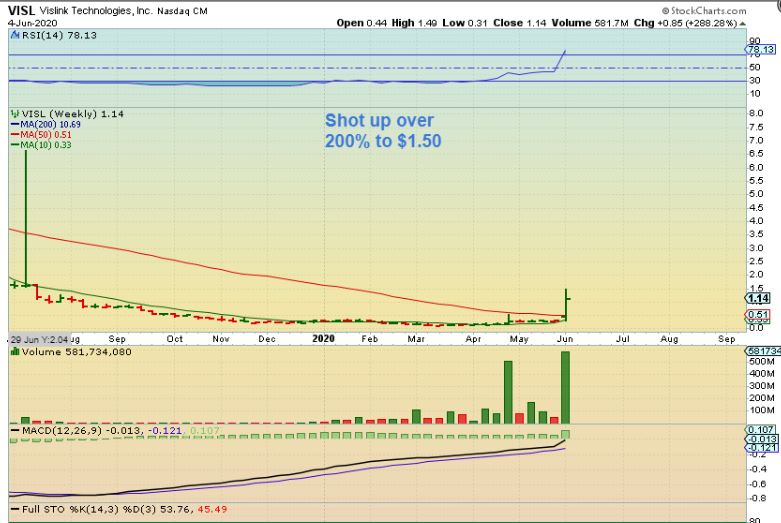Click the 29 Jun Y:2.04 crosshair label

click(37, 339)
